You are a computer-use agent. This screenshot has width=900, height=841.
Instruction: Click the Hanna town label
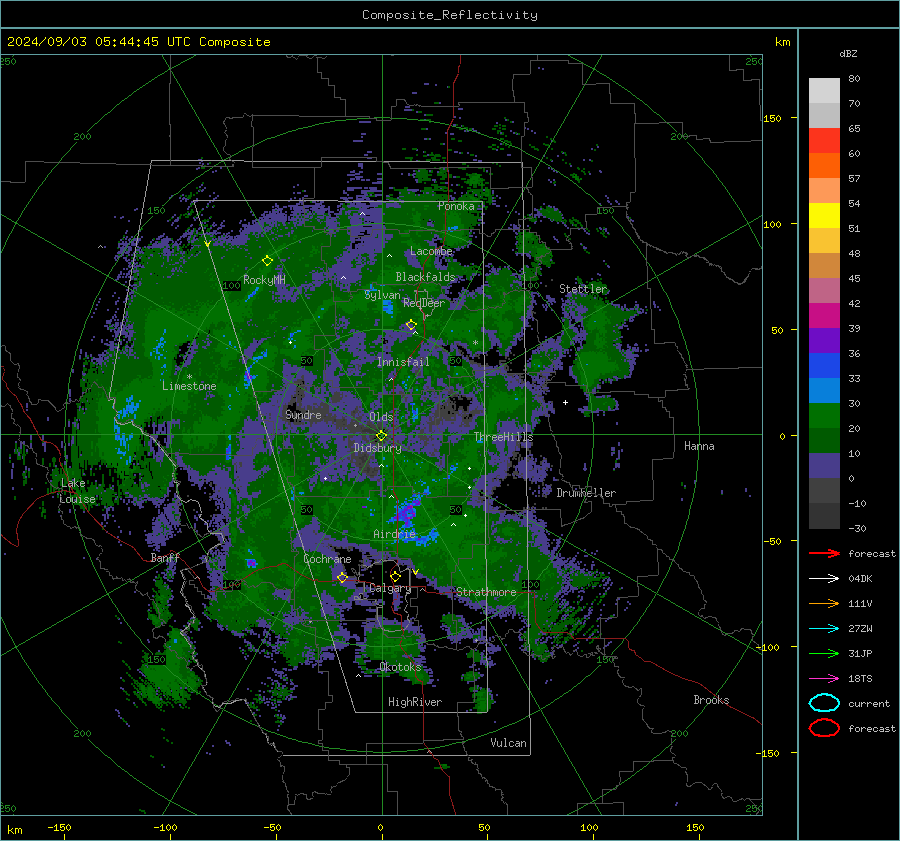pyautogui.click(x=699, y=445)
